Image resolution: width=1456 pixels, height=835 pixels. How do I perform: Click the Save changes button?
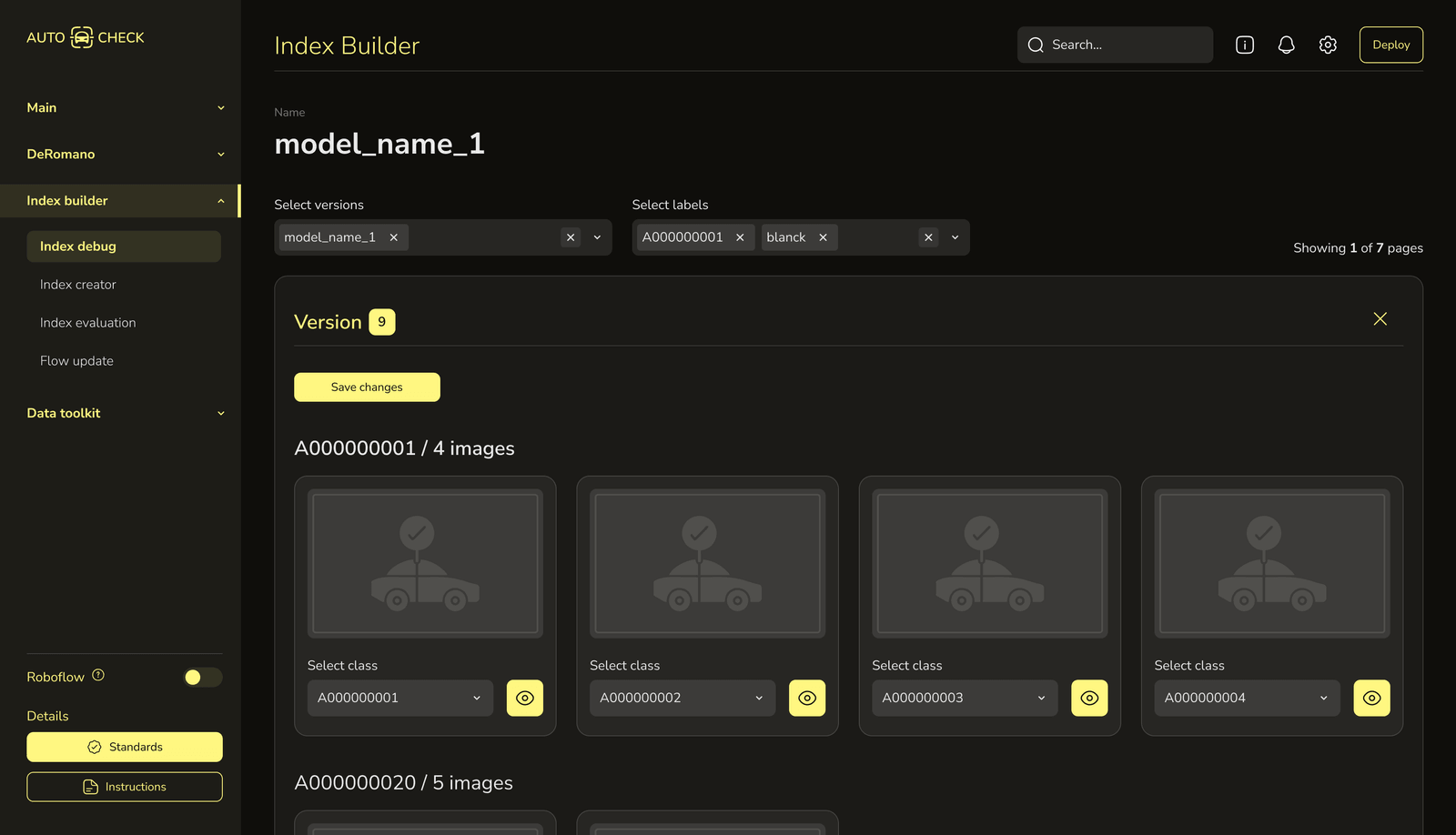(x=367, y=387)
